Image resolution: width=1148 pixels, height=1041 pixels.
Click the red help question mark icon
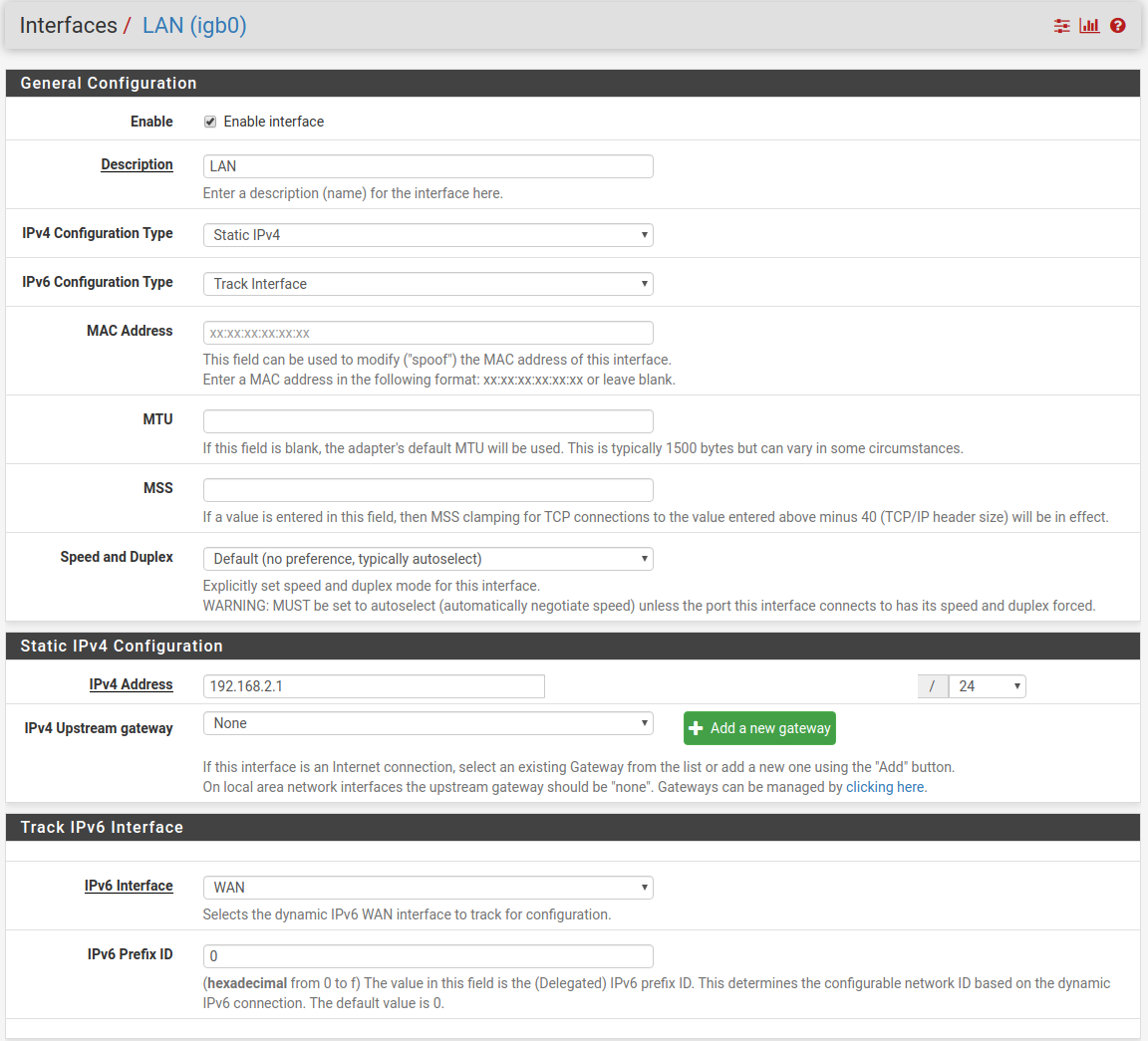[x=1117, y=26]
